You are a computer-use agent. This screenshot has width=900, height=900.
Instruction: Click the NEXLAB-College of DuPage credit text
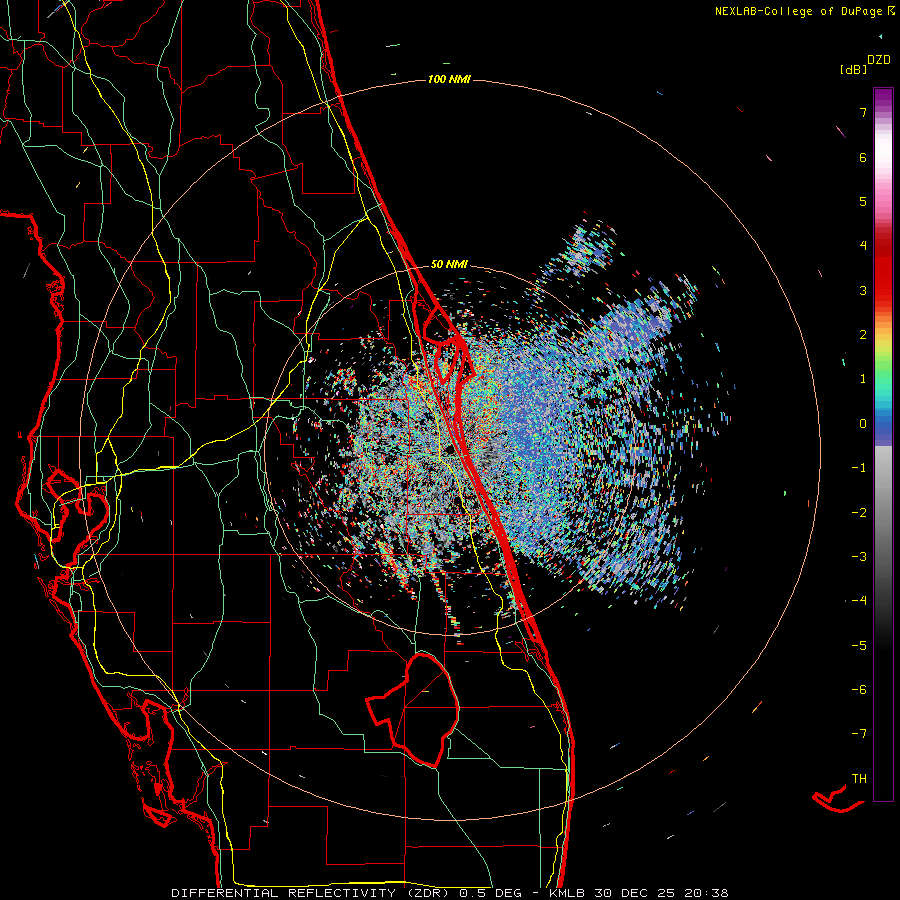click(x=798, y=11)
